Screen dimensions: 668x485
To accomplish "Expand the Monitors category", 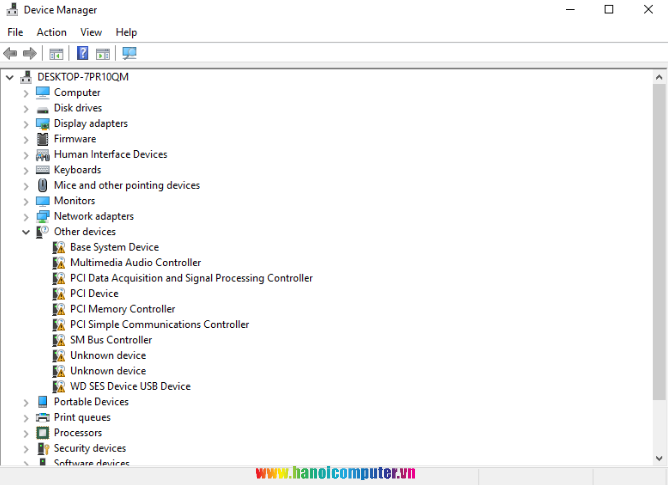I will tap(26, 202).
